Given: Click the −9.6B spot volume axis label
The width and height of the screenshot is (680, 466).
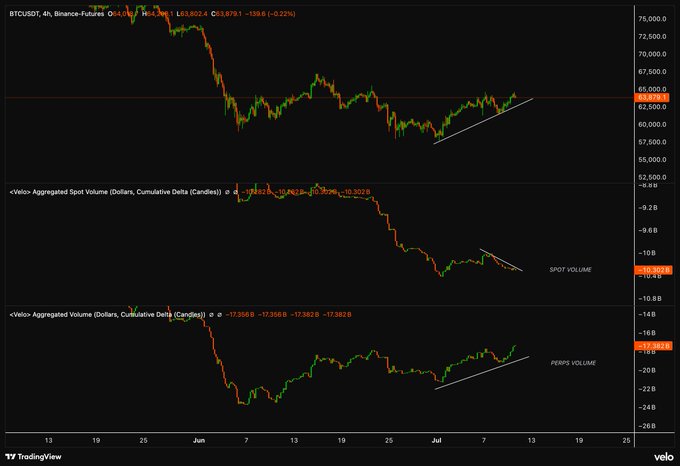Looking at the screenshot, I should (x=647, y=230).
